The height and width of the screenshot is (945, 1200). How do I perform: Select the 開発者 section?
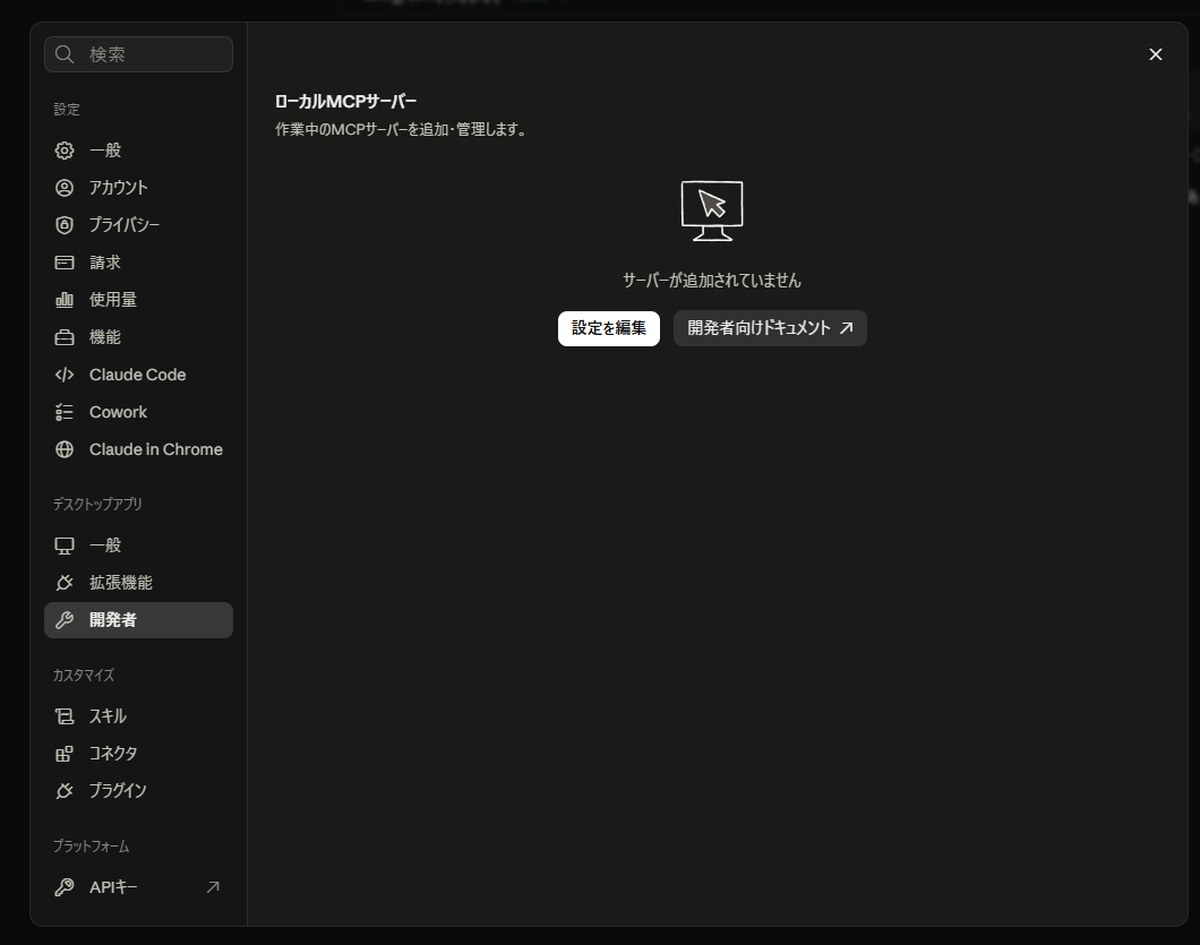138,620
